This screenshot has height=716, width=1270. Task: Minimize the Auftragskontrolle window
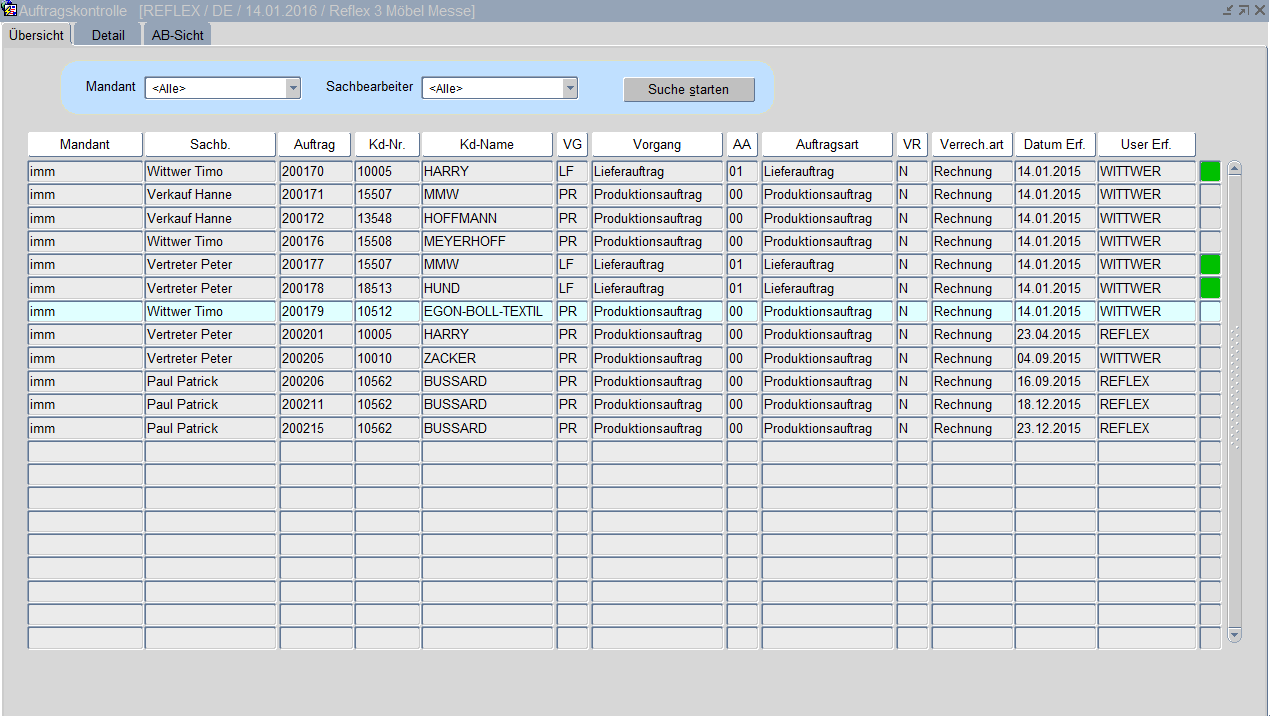click(1227, 10)
